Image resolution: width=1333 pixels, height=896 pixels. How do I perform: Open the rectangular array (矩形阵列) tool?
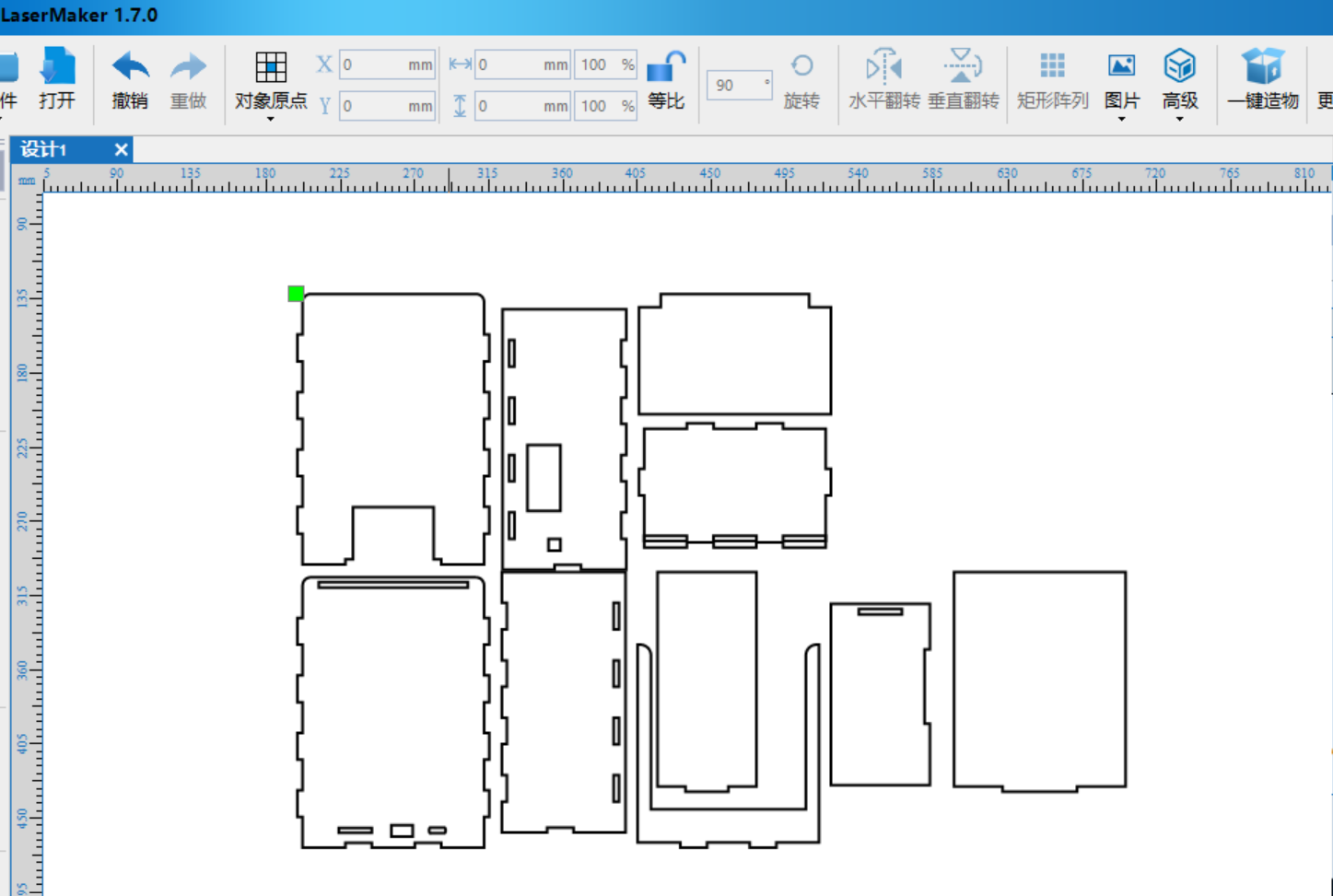tap(1052, 79)
